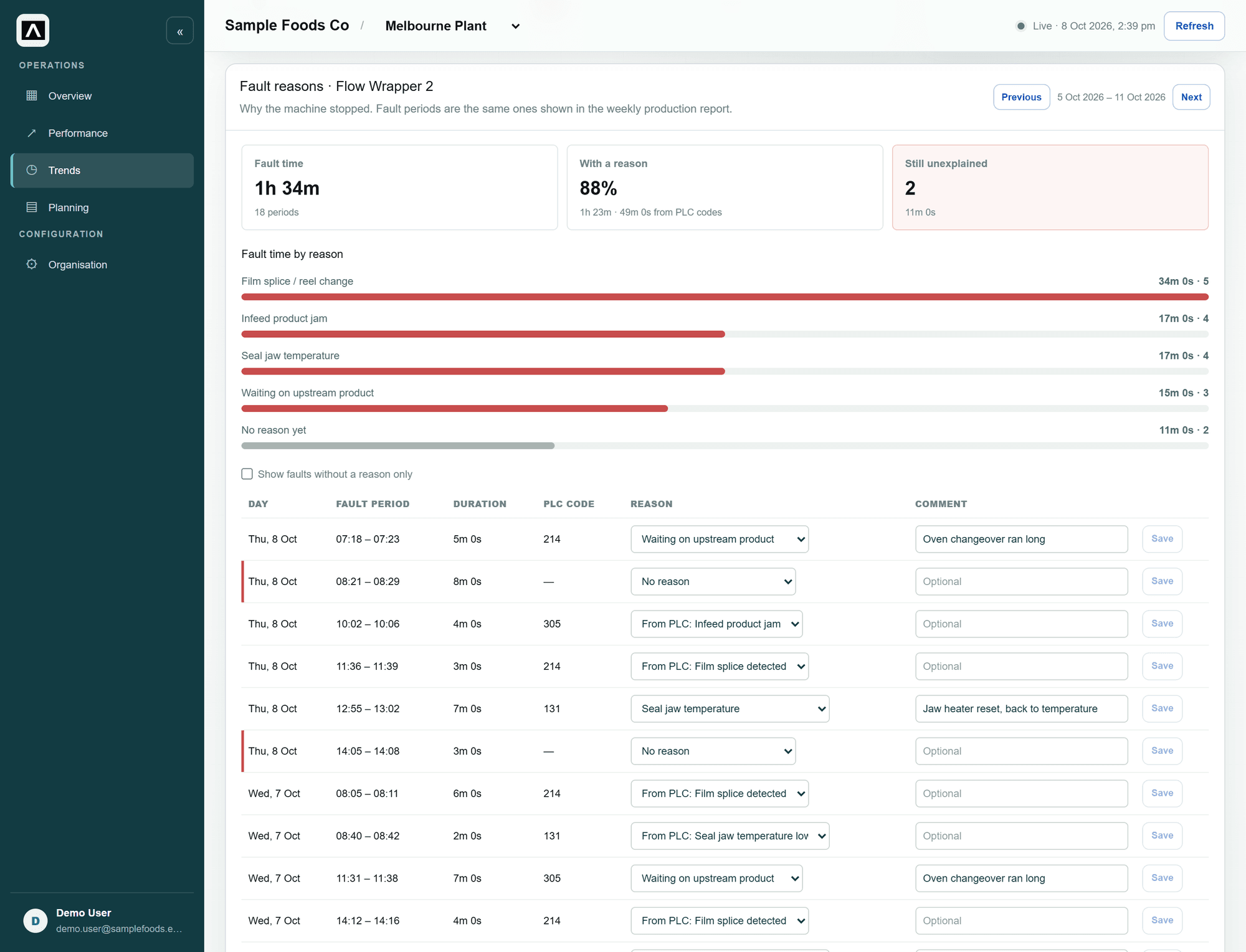Screen dimensions: 1246x952
Task: Open the Organisation menu item
Action: tap(102, 265)
